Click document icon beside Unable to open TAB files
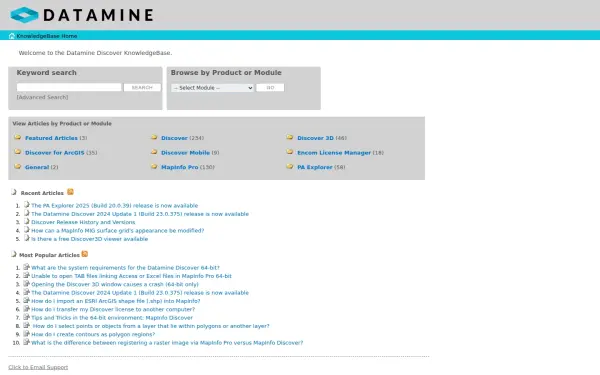The height and width of the screenshot is (375, 600). (26, 275)
